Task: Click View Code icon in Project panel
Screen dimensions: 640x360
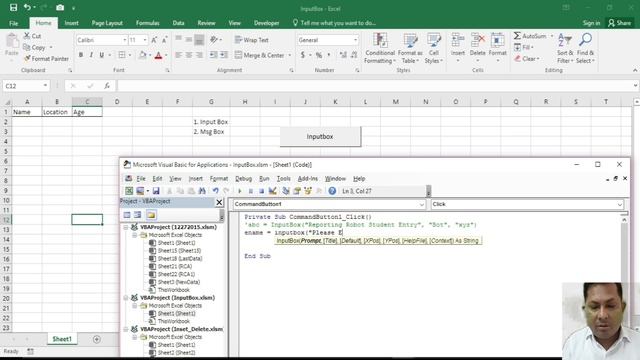Action: click(127, 215)
